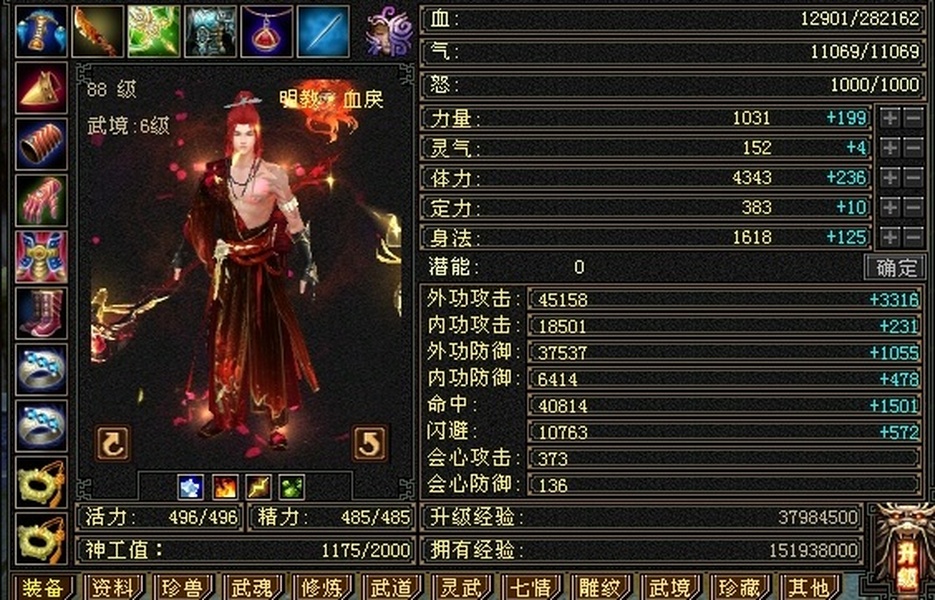Rotate character model right with arrow button

click(370, 443)
